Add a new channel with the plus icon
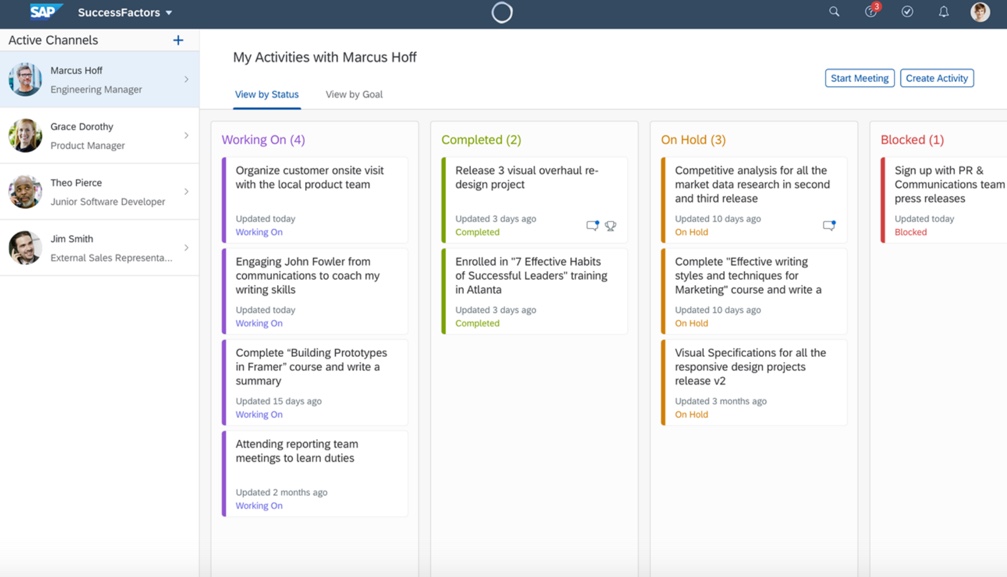Viewport: 1007px width, 577px height. click(178, 40)
